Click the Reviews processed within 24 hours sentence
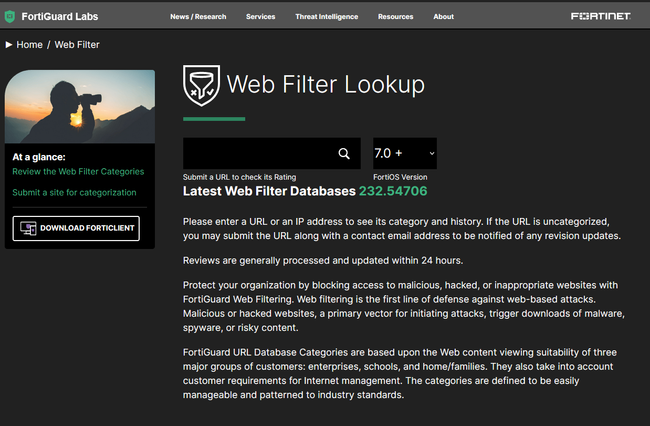The image size is (650, 426). point(323,261)
